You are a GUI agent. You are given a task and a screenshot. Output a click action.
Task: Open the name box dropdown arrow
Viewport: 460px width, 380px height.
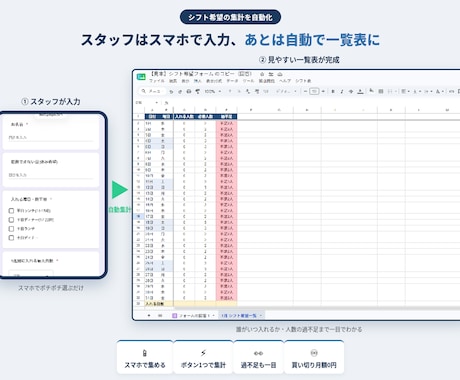click(157, 103)
